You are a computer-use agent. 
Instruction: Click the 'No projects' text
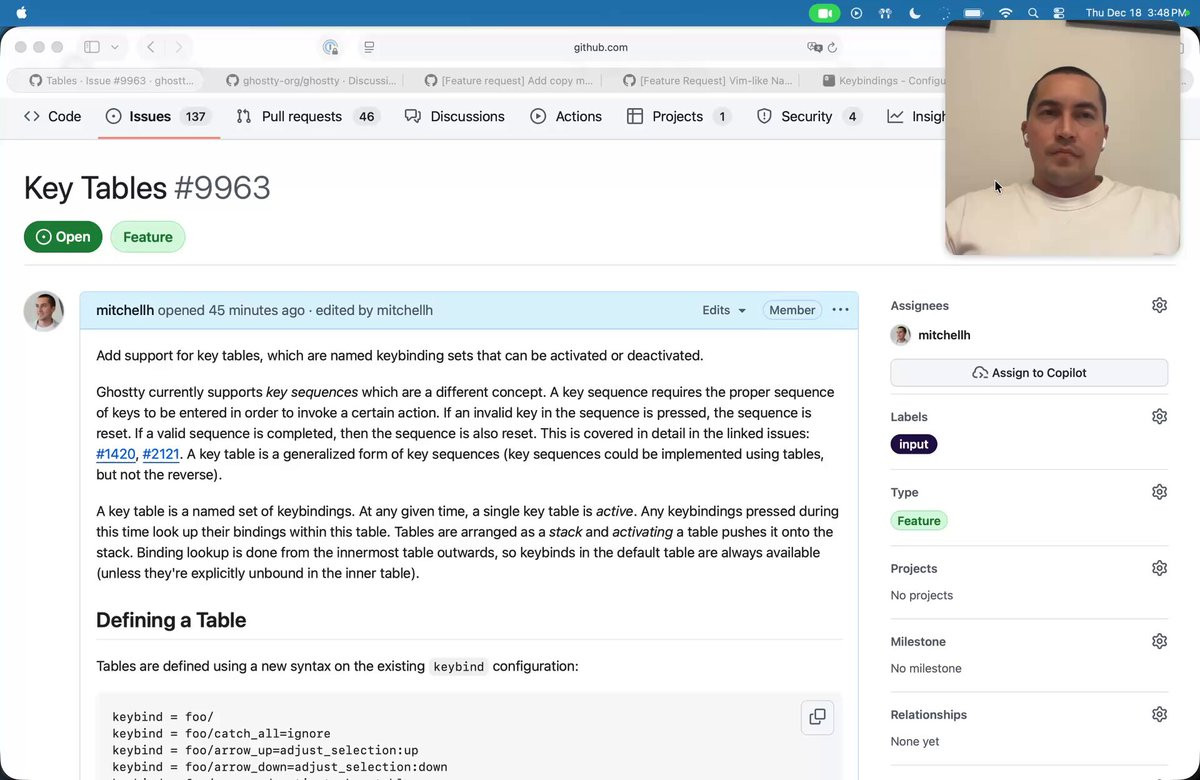pos(922,595)
